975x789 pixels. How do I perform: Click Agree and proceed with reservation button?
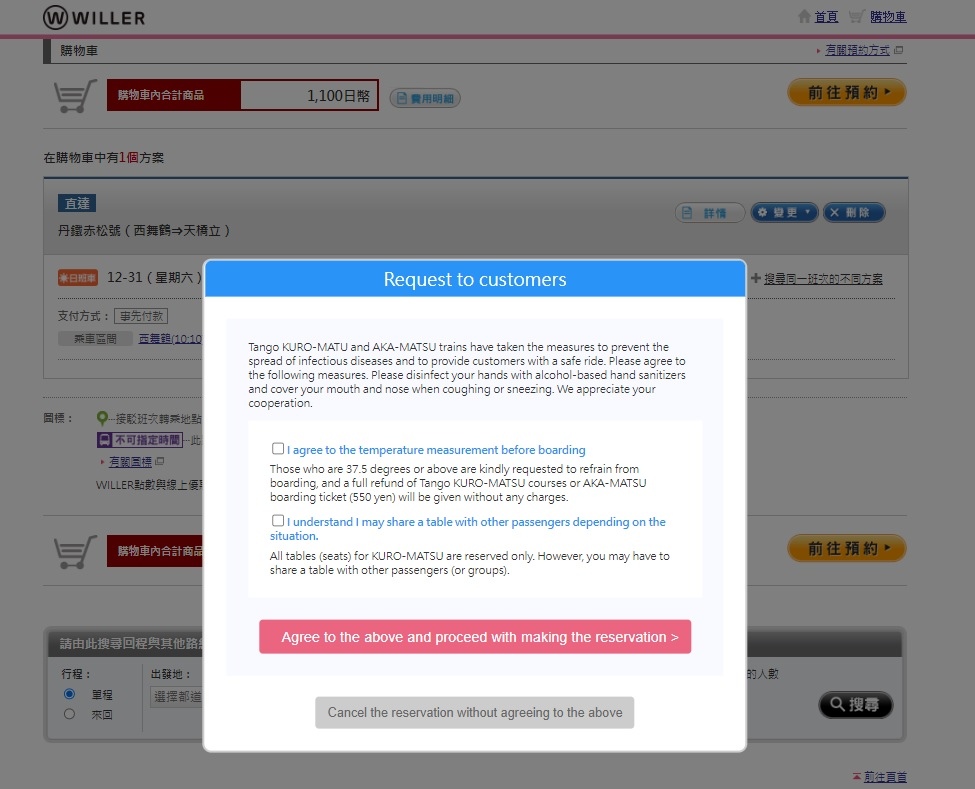(x=475, y=637)
